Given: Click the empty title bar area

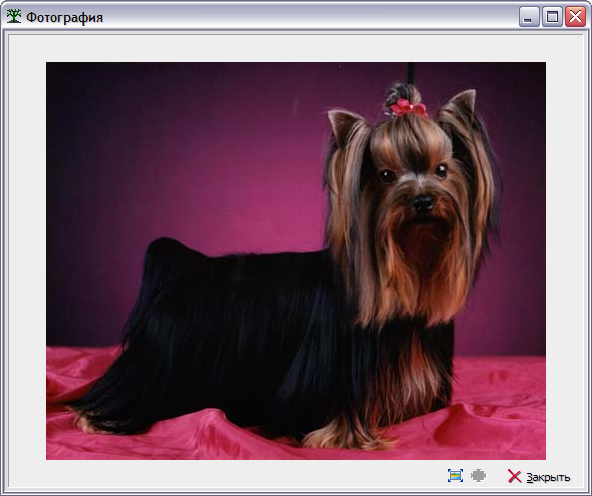Looking at the screenshot, I should pos(310,17).
